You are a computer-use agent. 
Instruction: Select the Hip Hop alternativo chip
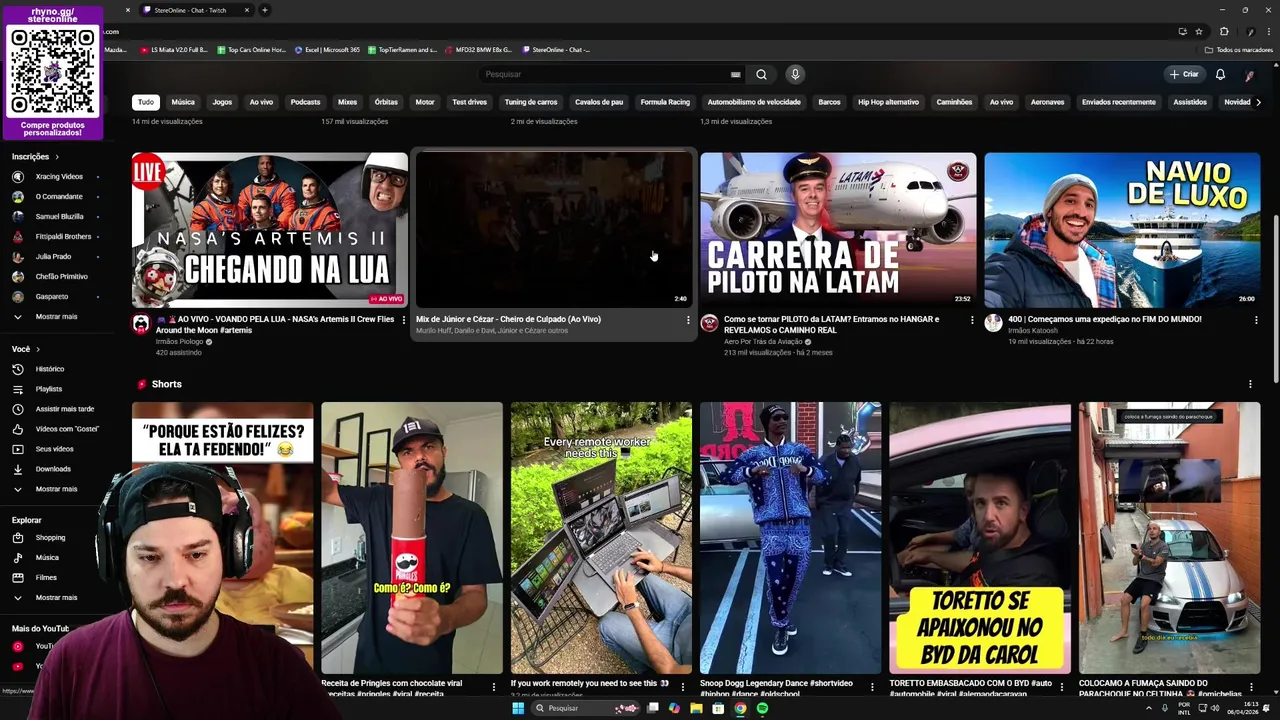click(x=888, y=102)
